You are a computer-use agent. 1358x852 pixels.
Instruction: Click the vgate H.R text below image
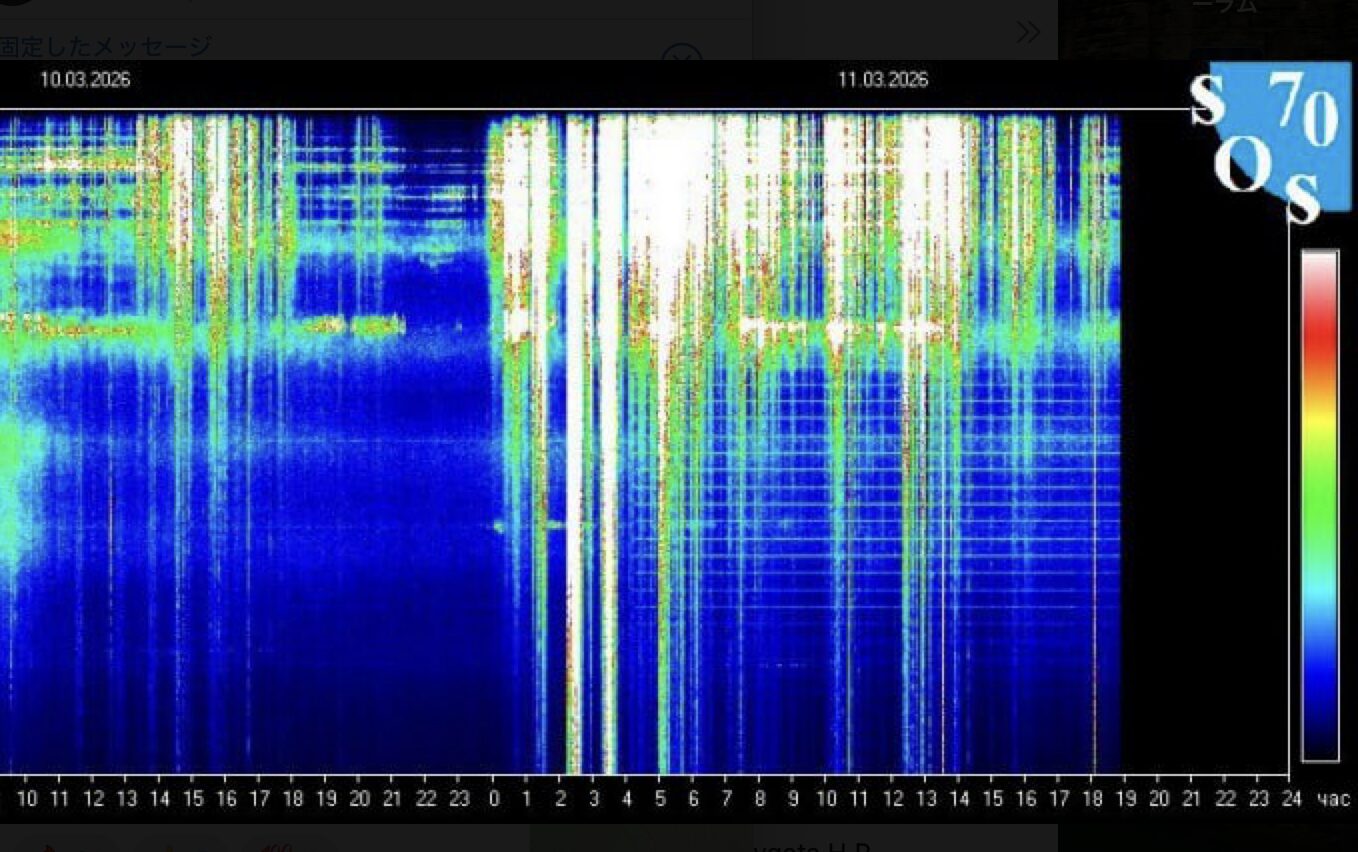pos(811,846)
